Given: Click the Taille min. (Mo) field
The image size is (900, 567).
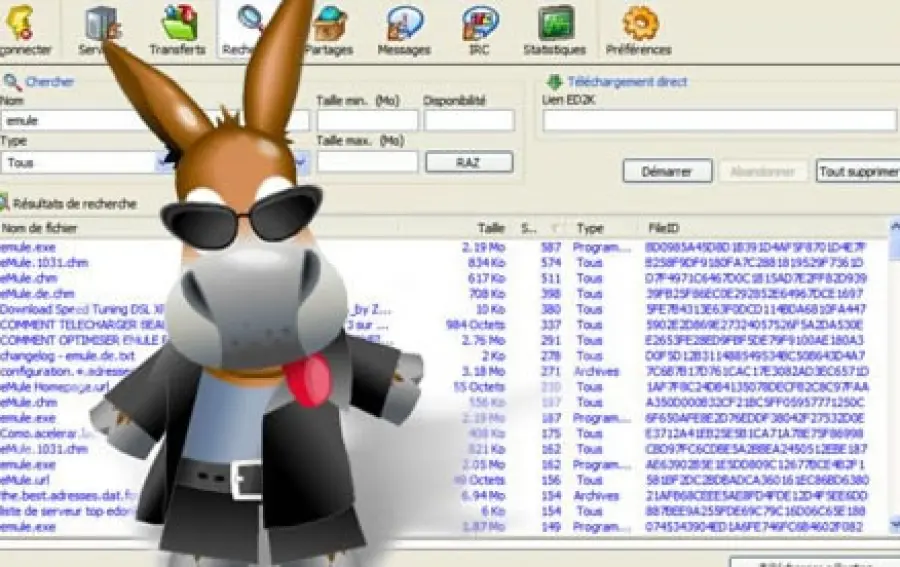Looking at the screenshot, I should point(367,121).
